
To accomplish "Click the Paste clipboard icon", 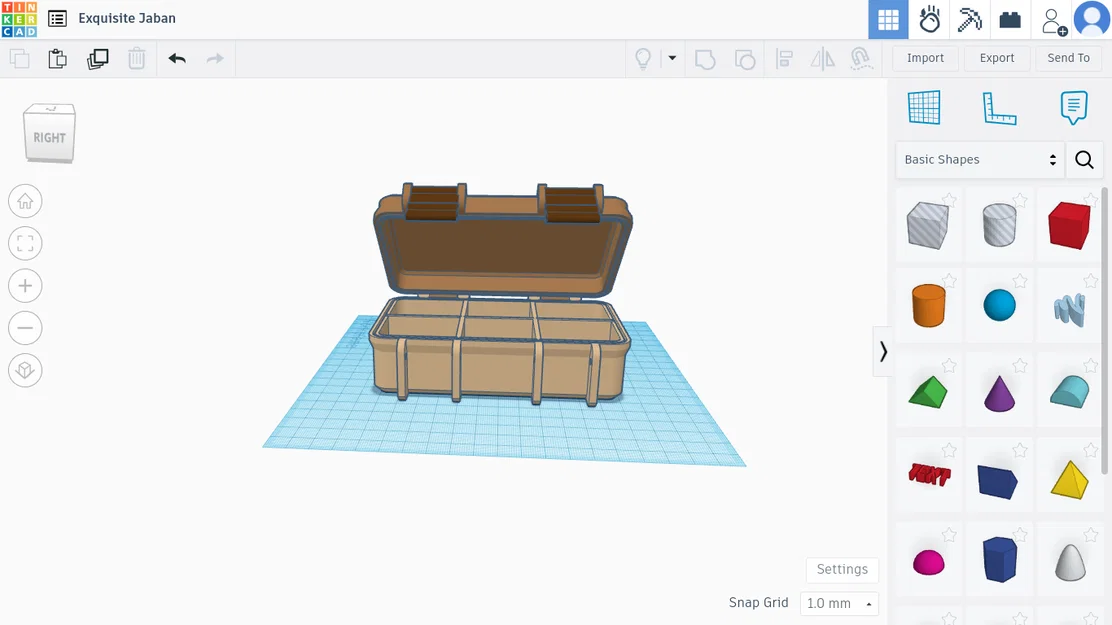I will [x=57, y=58].
